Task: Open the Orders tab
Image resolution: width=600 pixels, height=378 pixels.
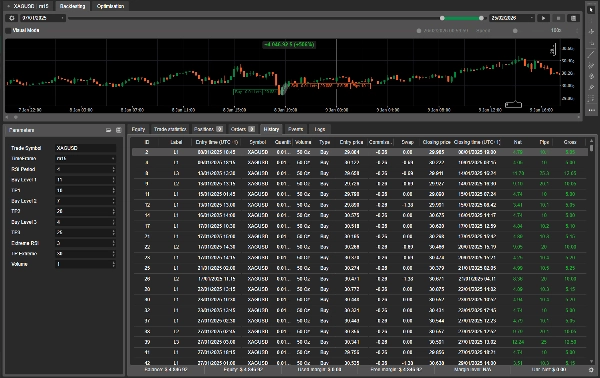Action: tap(242, 129)
